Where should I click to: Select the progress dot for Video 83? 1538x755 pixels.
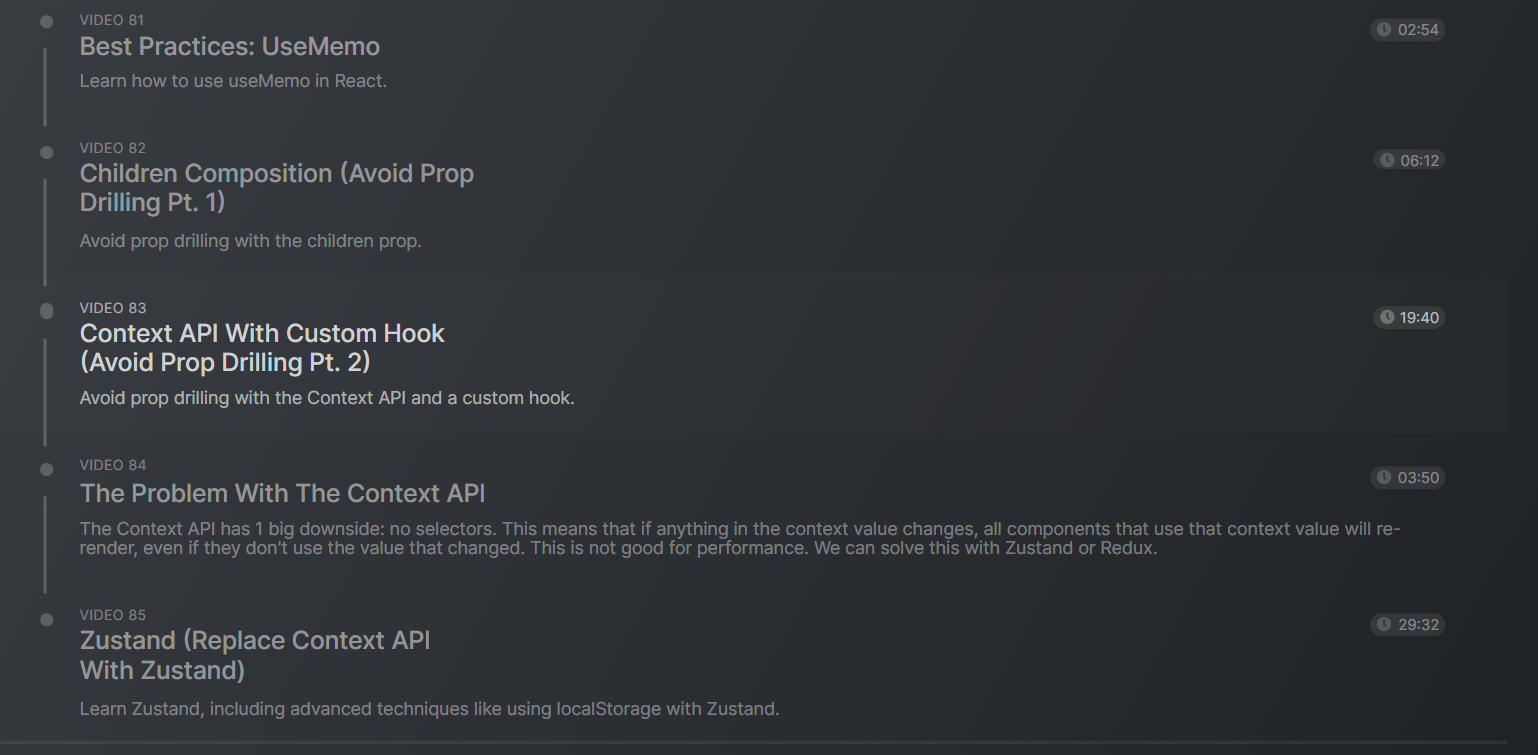click(x=46, y=311)
